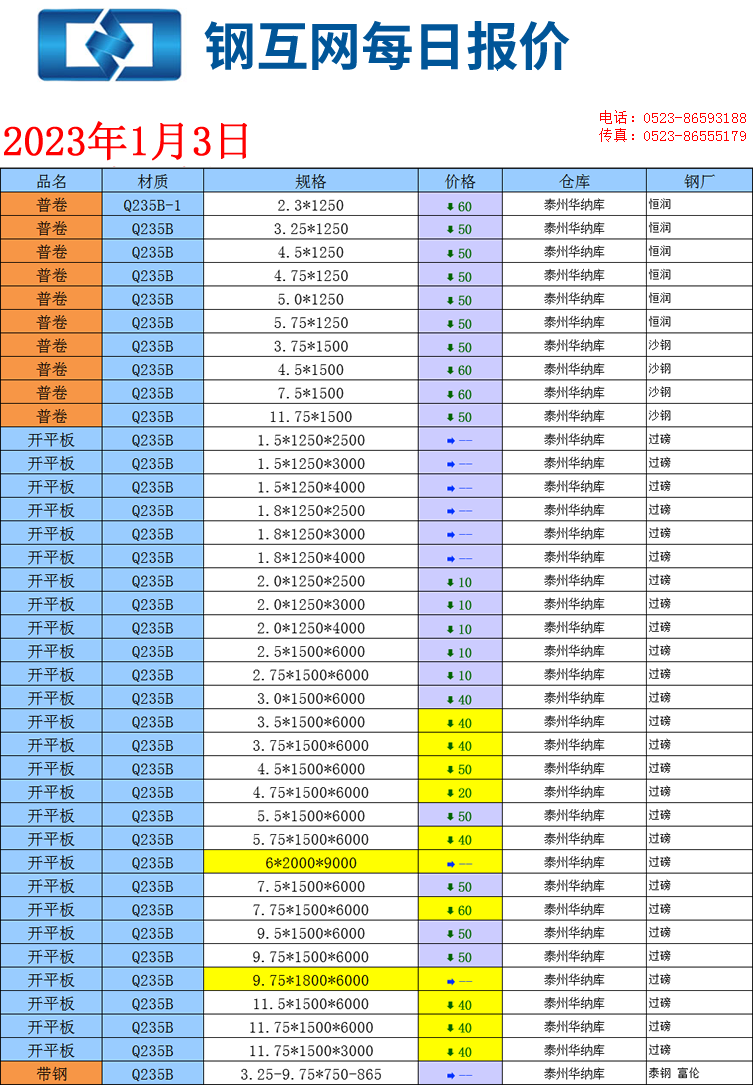Select the Q235B-1 material cell
This screenshot has width=753, height=1085.
[x=153, y=206]
